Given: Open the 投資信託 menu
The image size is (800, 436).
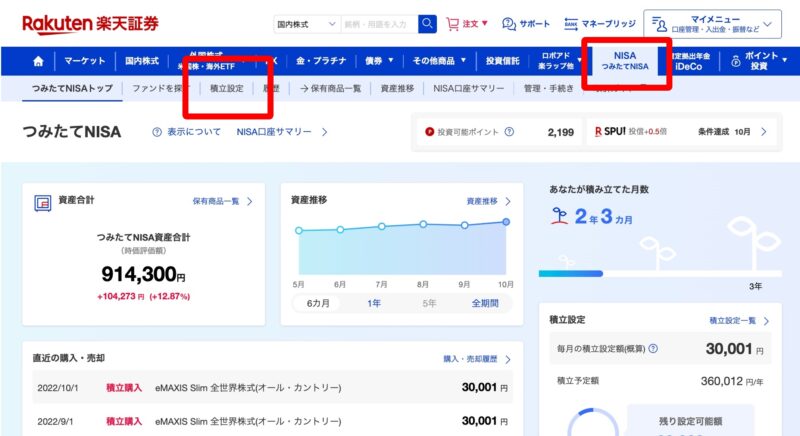Looking at the screenshot, I should click(503, 61).
